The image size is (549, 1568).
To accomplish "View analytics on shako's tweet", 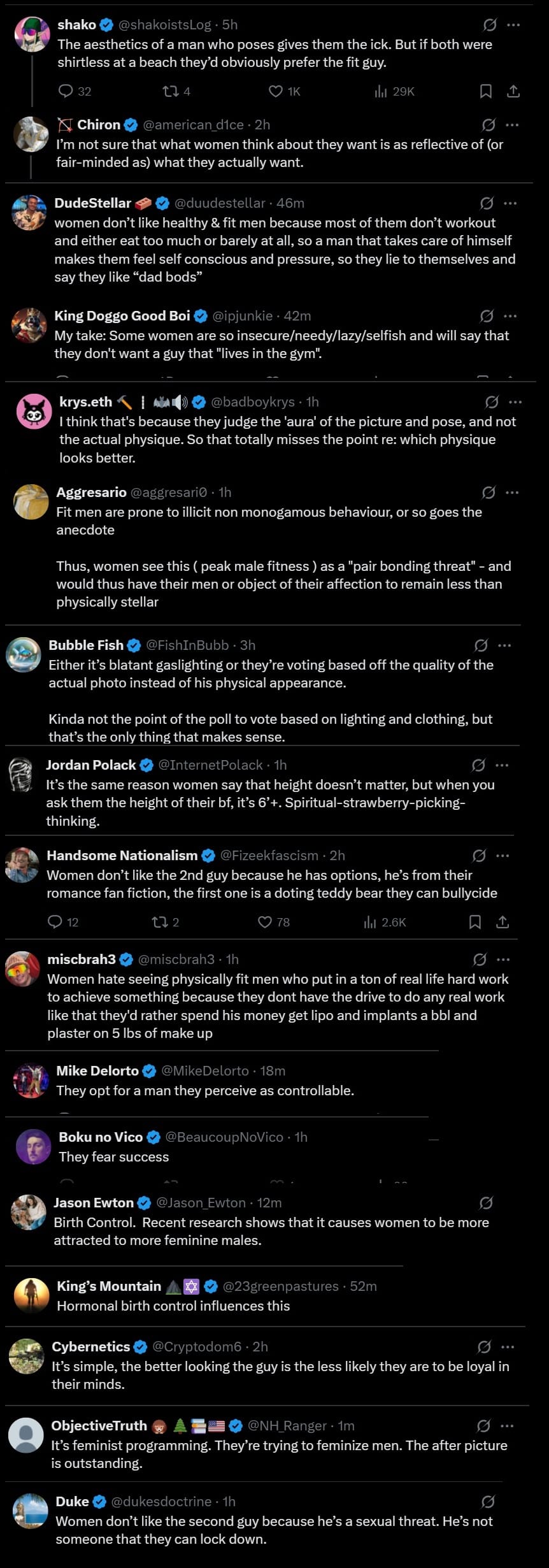I will [x=381, y=91].
